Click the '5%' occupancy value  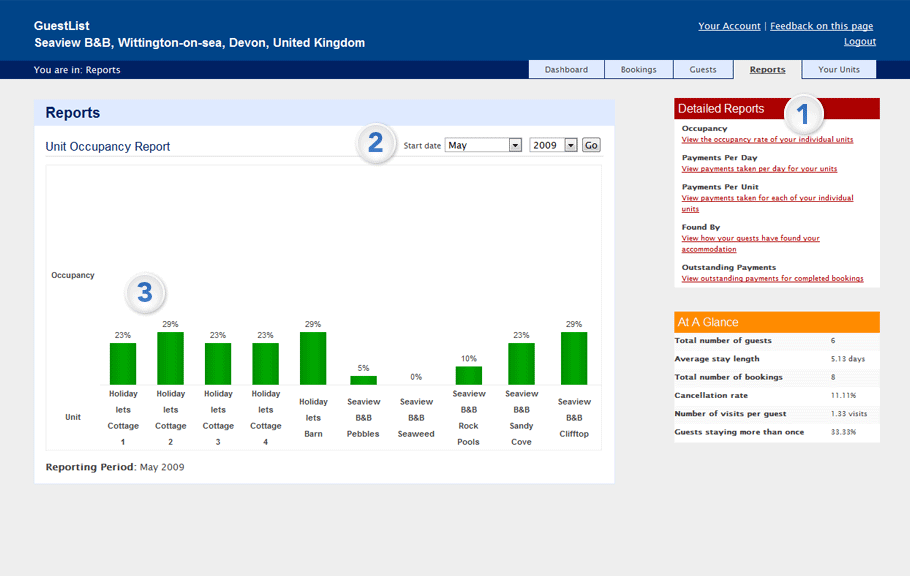pos(363,368)
